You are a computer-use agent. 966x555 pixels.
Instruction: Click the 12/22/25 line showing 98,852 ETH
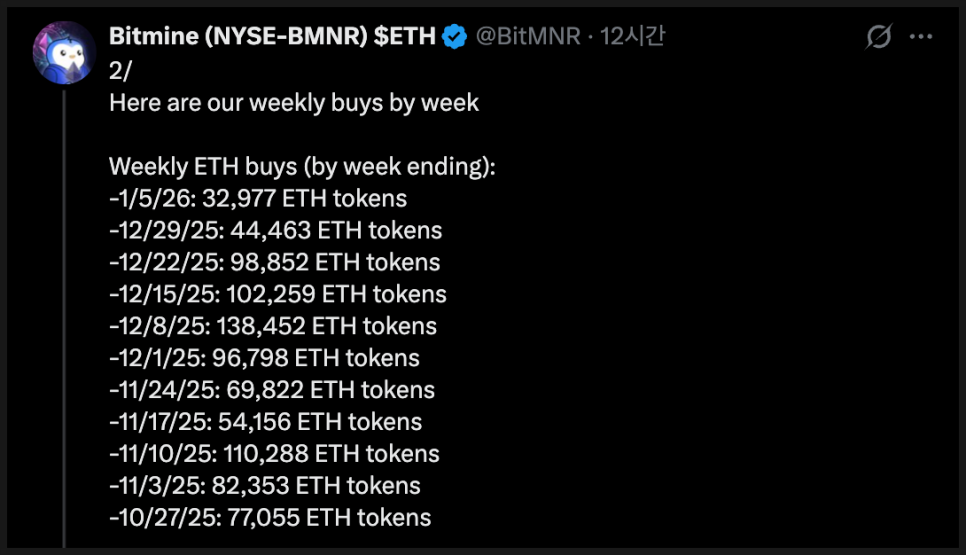[x=274, y=262]
